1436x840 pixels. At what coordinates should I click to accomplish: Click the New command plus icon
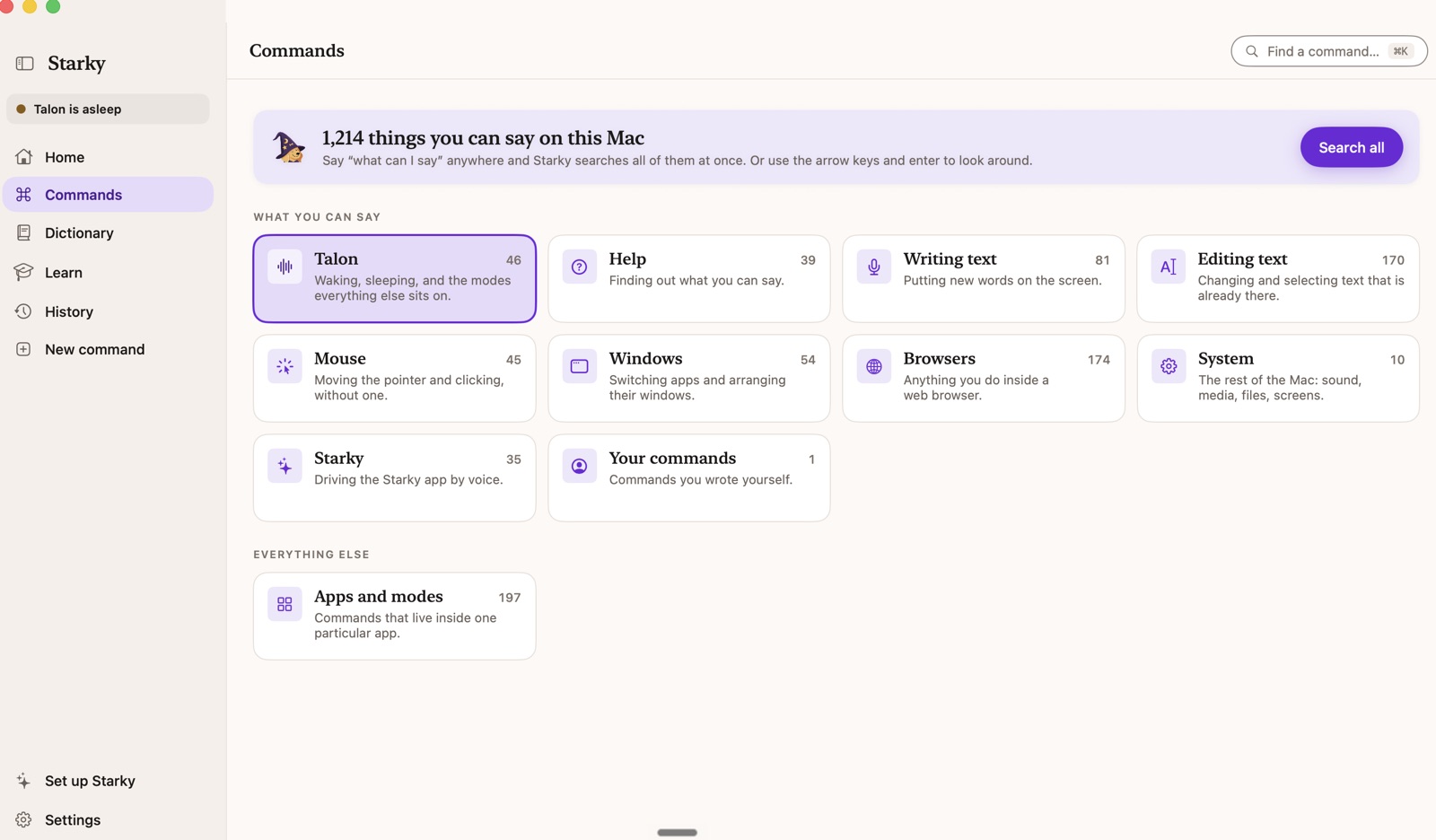(x=24, y=349)
